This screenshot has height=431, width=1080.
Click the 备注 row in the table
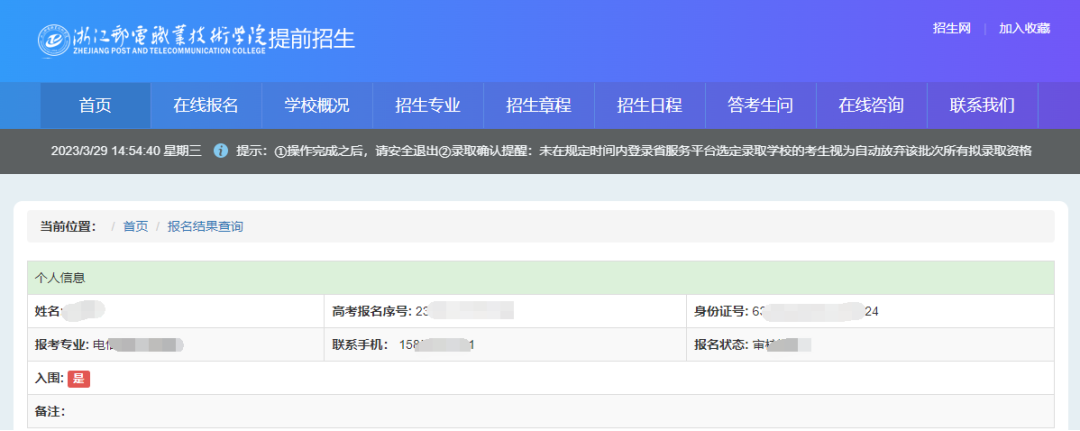point(50,412)
